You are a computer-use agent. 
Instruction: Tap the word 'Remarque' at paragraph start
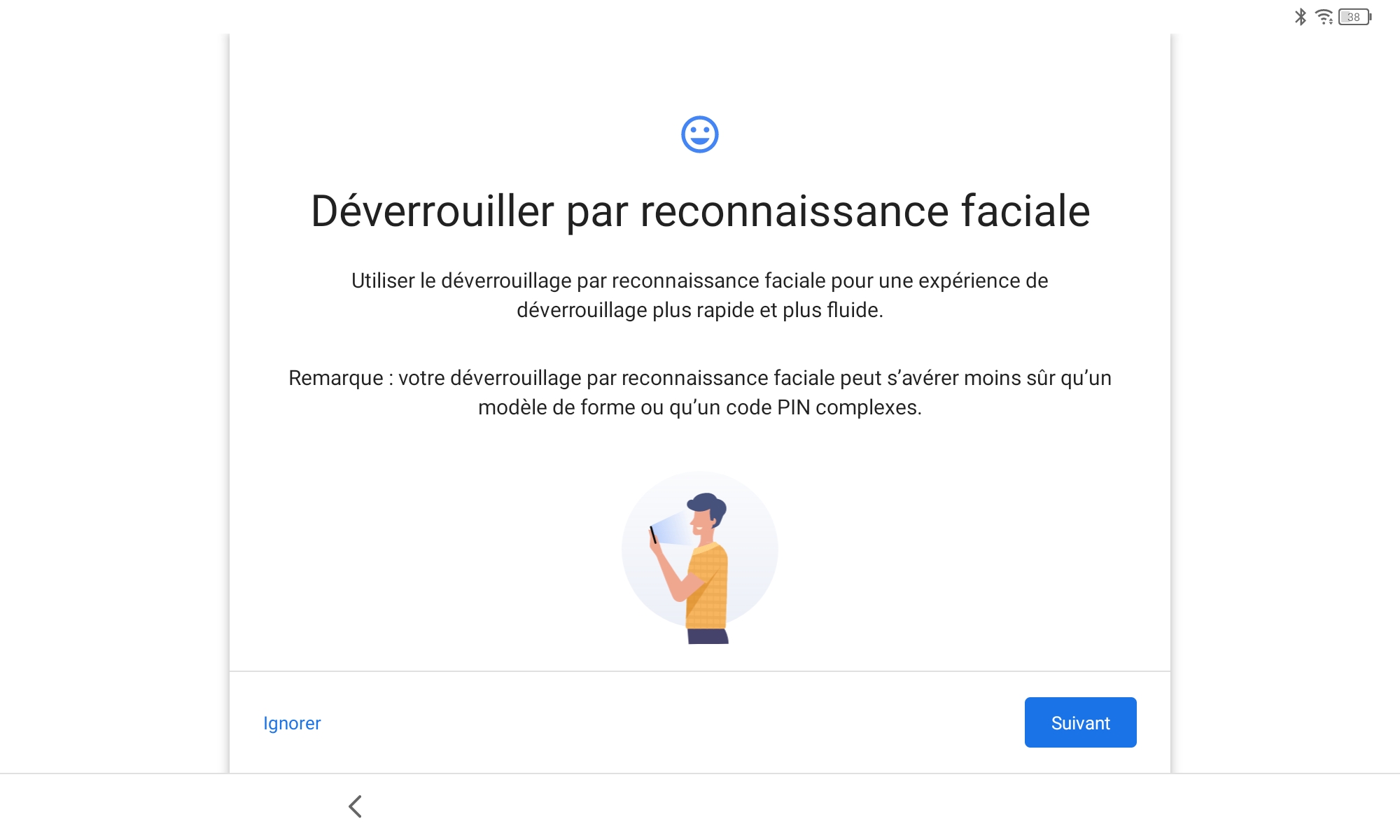(x=336, y=379)
